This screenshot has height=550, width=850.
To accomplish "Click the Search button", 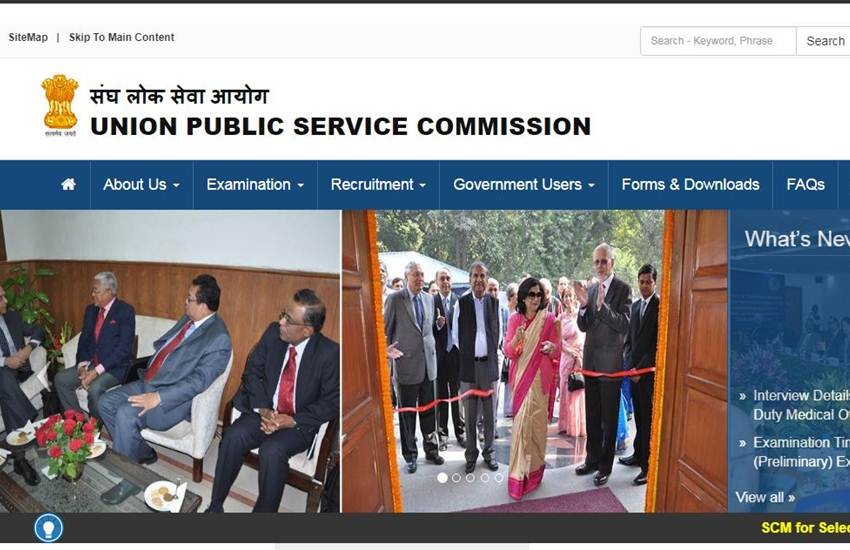I will [824, 41].
